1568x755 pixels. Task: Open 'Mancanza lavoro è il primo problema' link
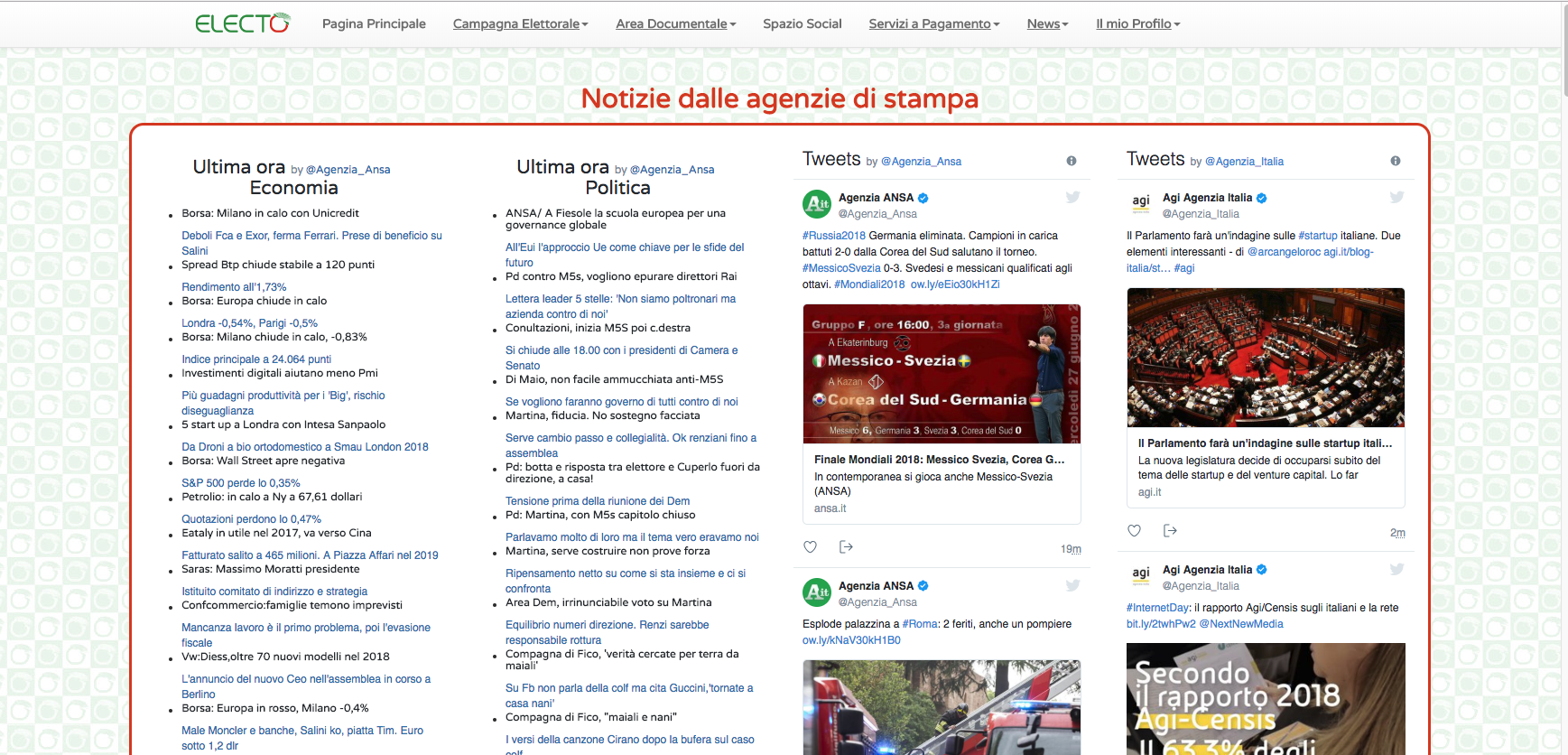(306, 635)
